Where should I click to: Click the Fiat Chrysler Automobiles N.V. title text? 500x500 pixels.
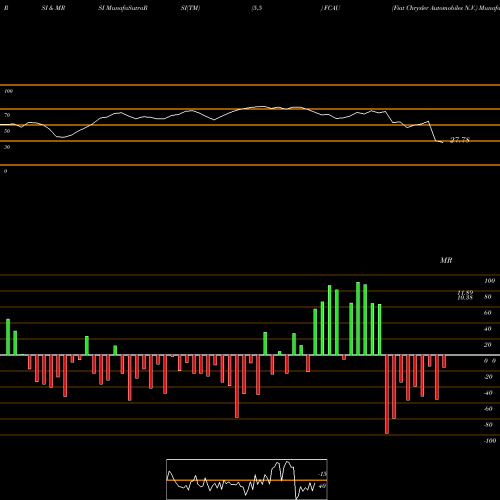434,8
